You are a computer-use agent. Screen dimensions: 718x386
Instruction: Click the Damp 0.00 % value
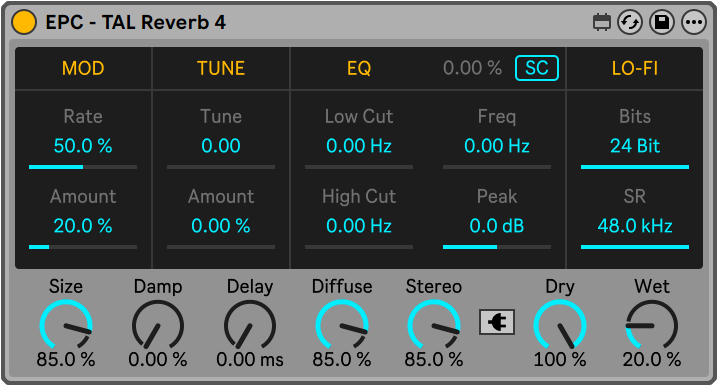pos(158,359)
